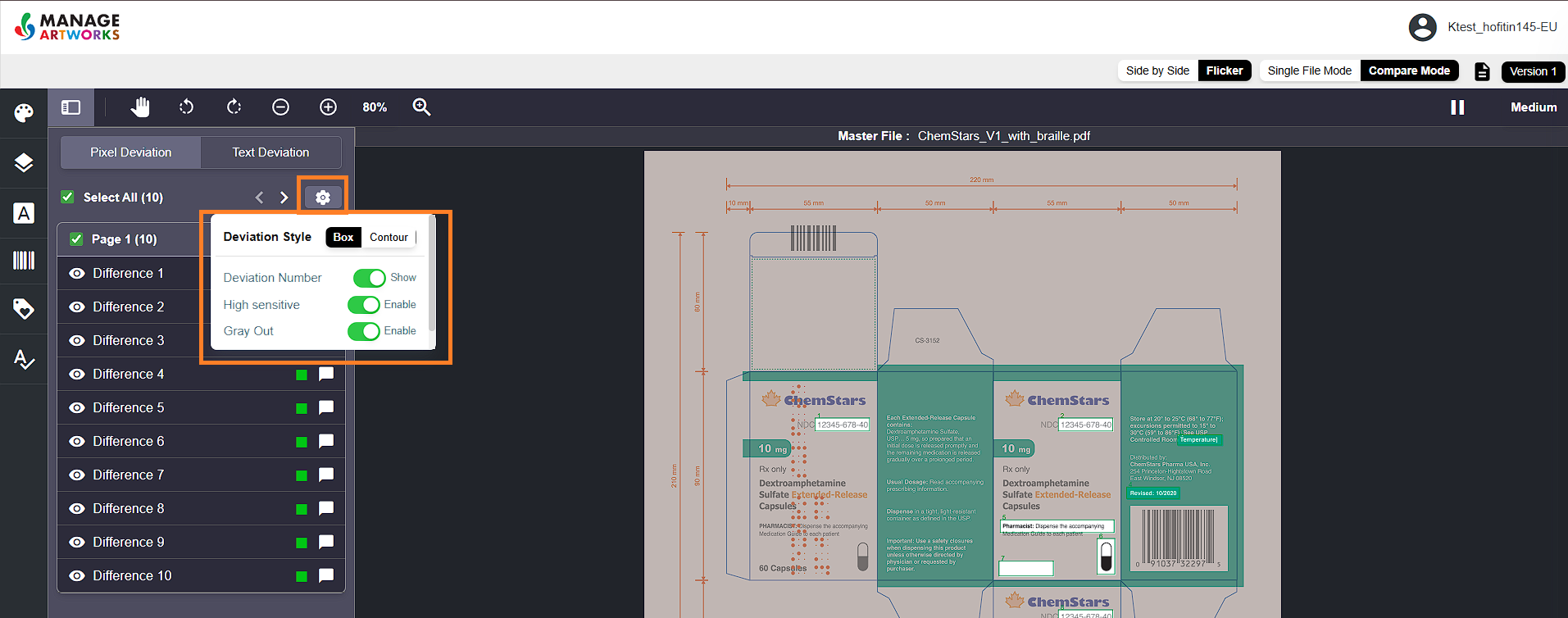Click green swatch for Difference 7

click(x=302, y=475)
